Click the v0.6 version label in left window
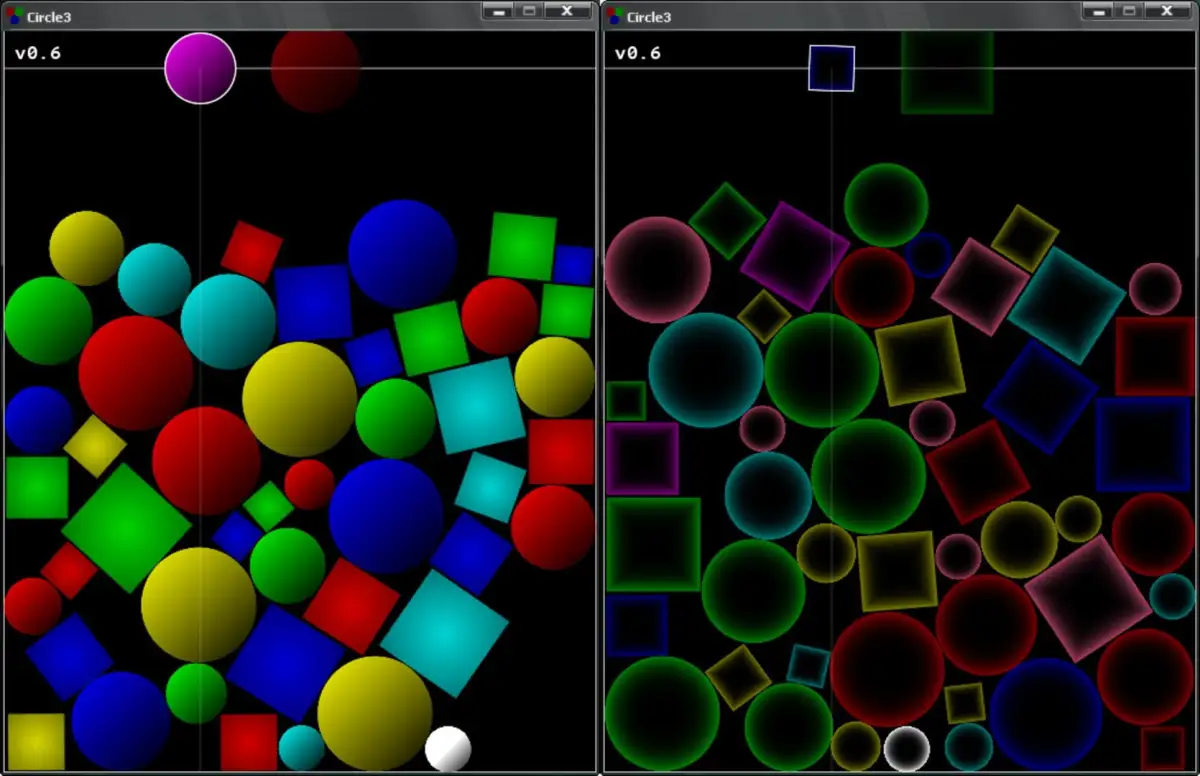Image resolution: width=1200 pixels, height=776 pixels. click(36, 52)
